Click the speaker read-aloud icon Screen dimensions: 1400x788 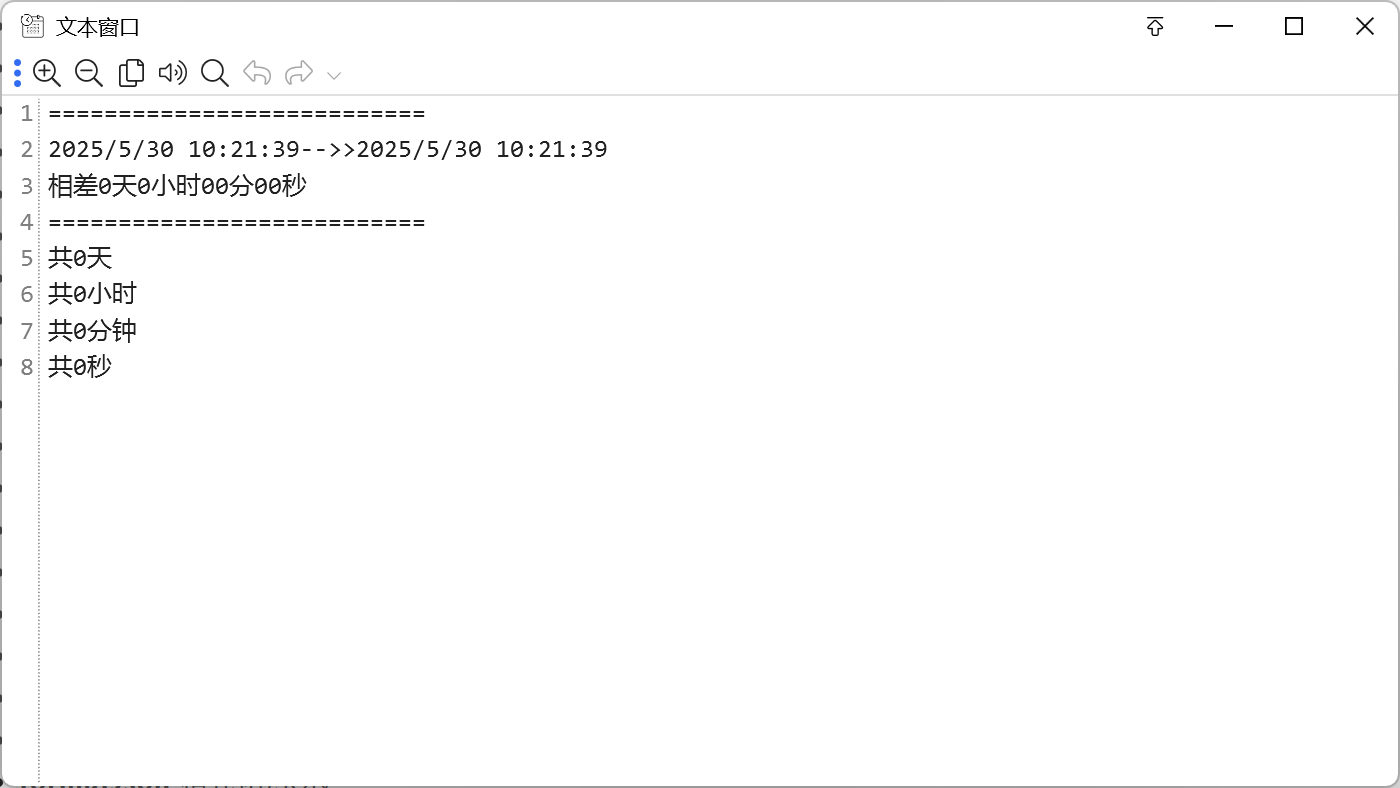click(173, 73)
